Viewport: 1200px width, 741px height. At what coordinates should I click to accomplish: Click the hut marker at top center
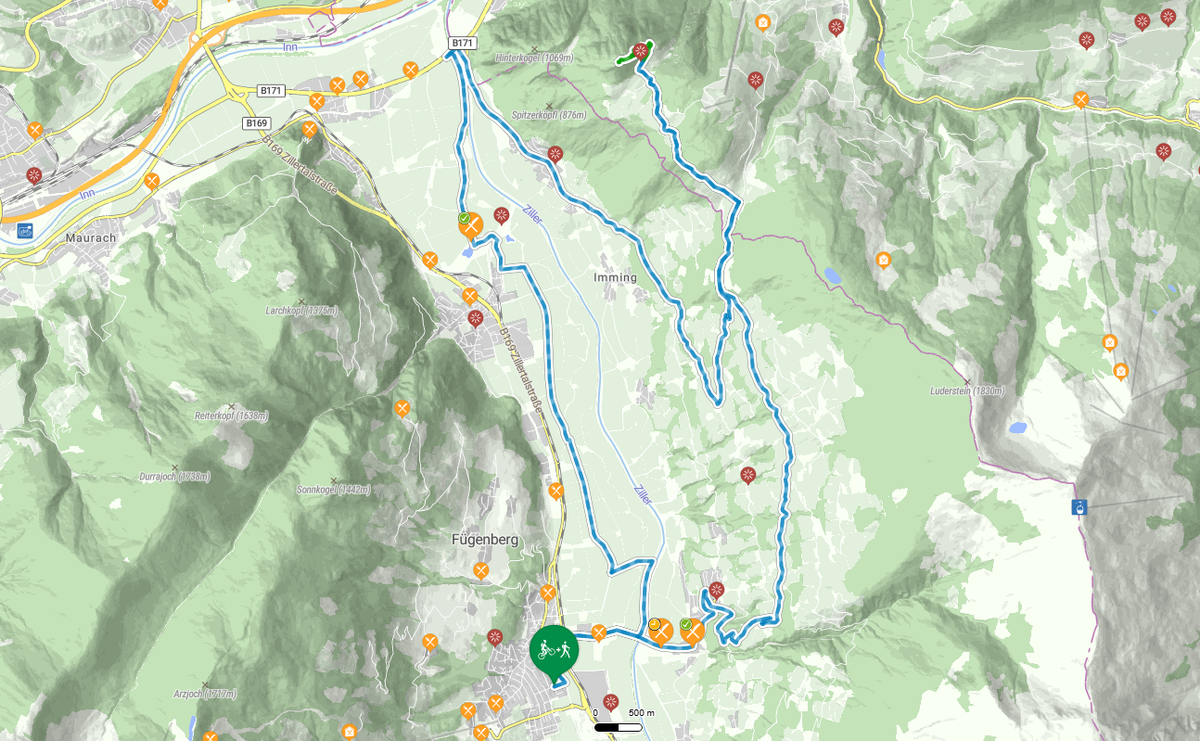point(763,22)
